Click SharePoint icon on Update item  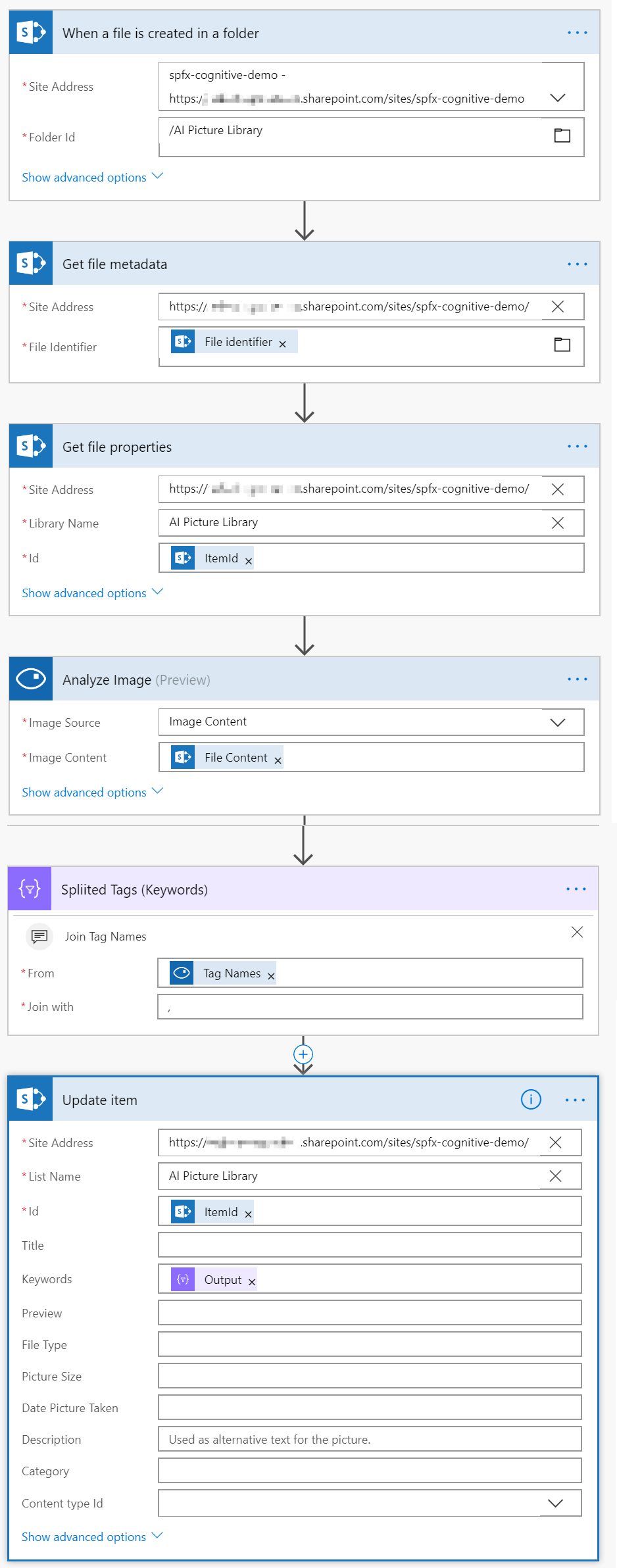[x=31, y=1099]
